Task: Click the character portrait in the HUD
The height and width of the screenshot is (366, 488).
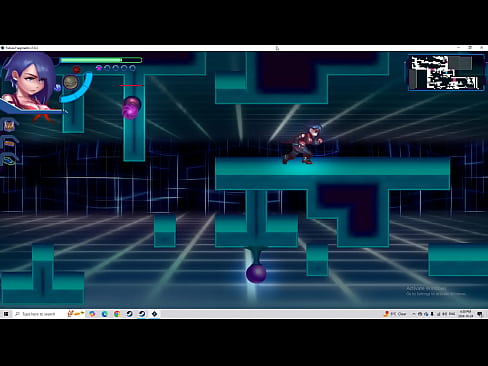Action: pos(28,81)
